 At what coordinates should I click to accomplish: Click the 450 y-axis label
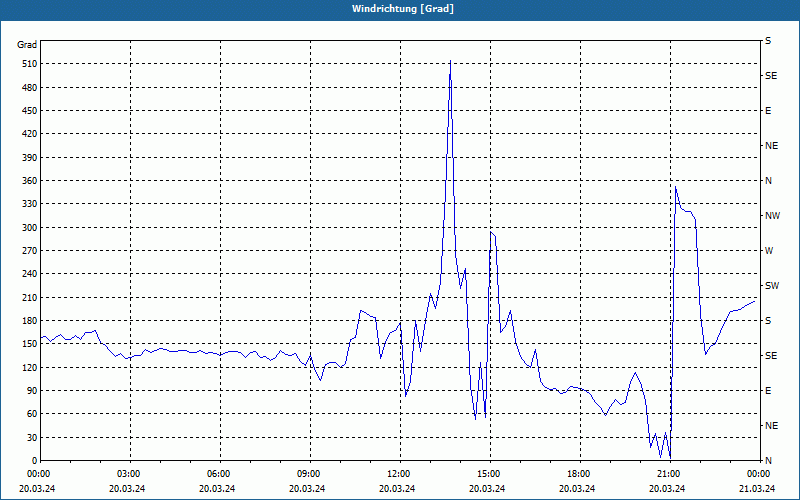(x=31, y=111)
